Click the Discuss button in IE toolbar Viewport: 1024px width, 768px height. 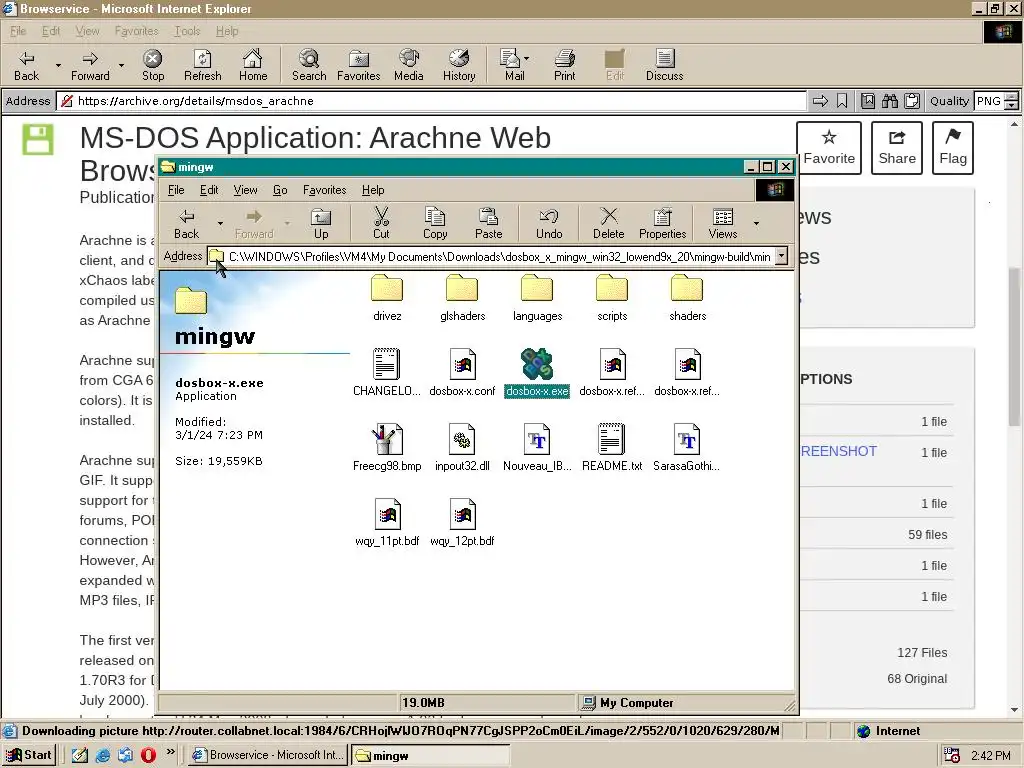pos(664,65)
